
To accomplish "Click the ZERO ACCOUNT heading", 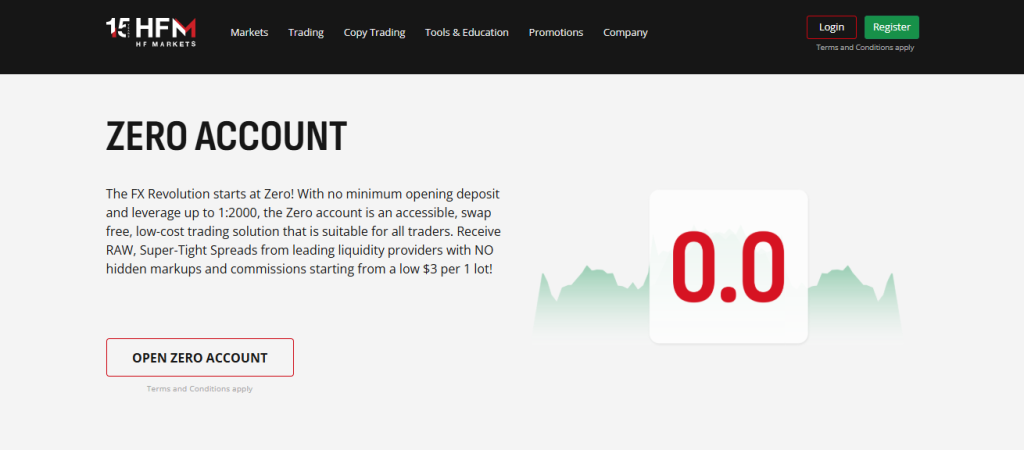I will click(x=226, y=136).
